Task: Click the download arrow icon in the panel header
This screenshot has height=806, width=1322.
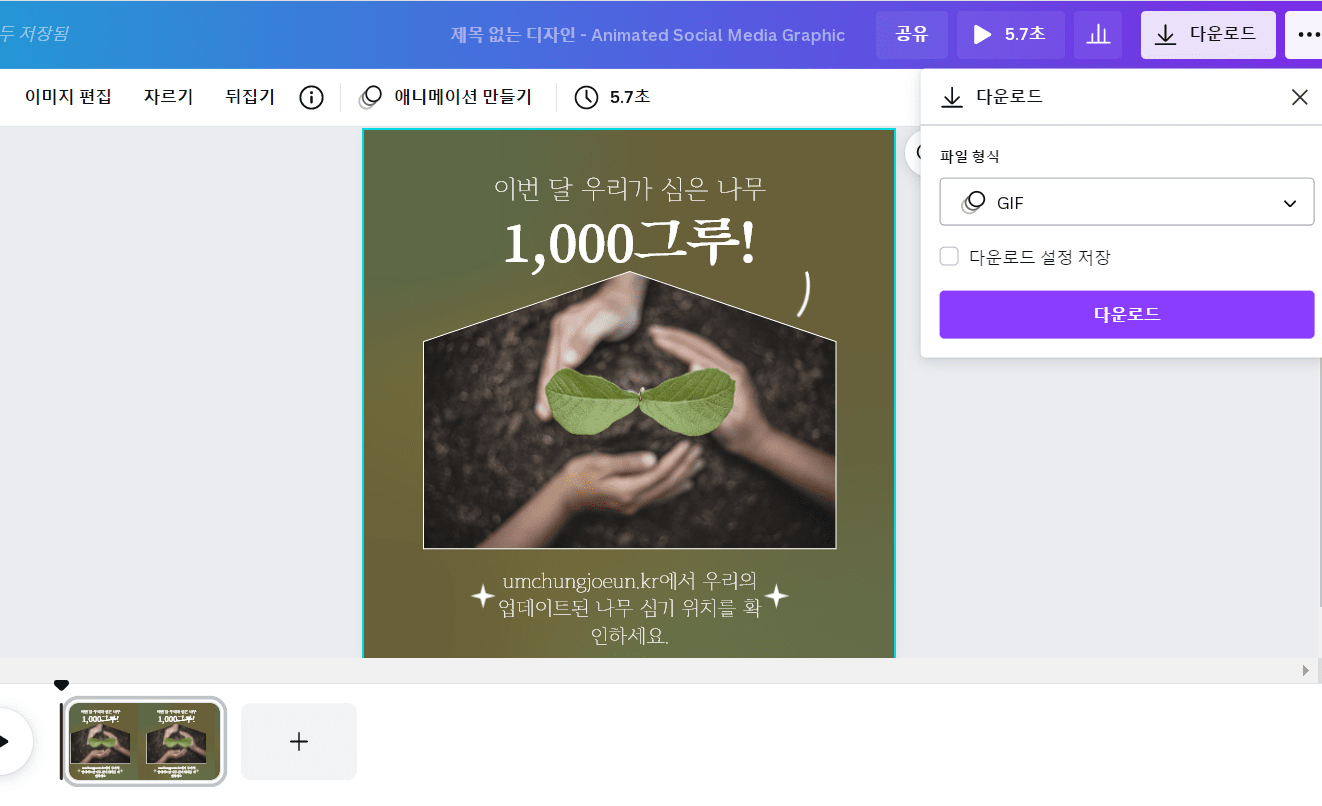Action: point(949,97)
